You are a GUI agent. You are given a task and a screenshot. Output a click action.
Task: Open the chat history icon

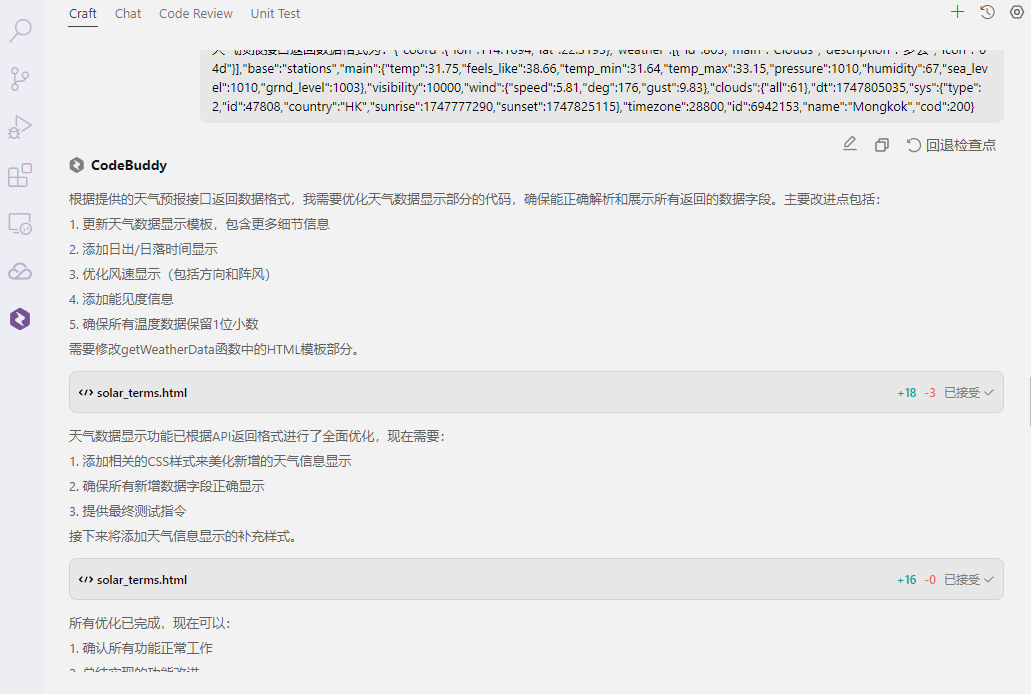point(988,12)
